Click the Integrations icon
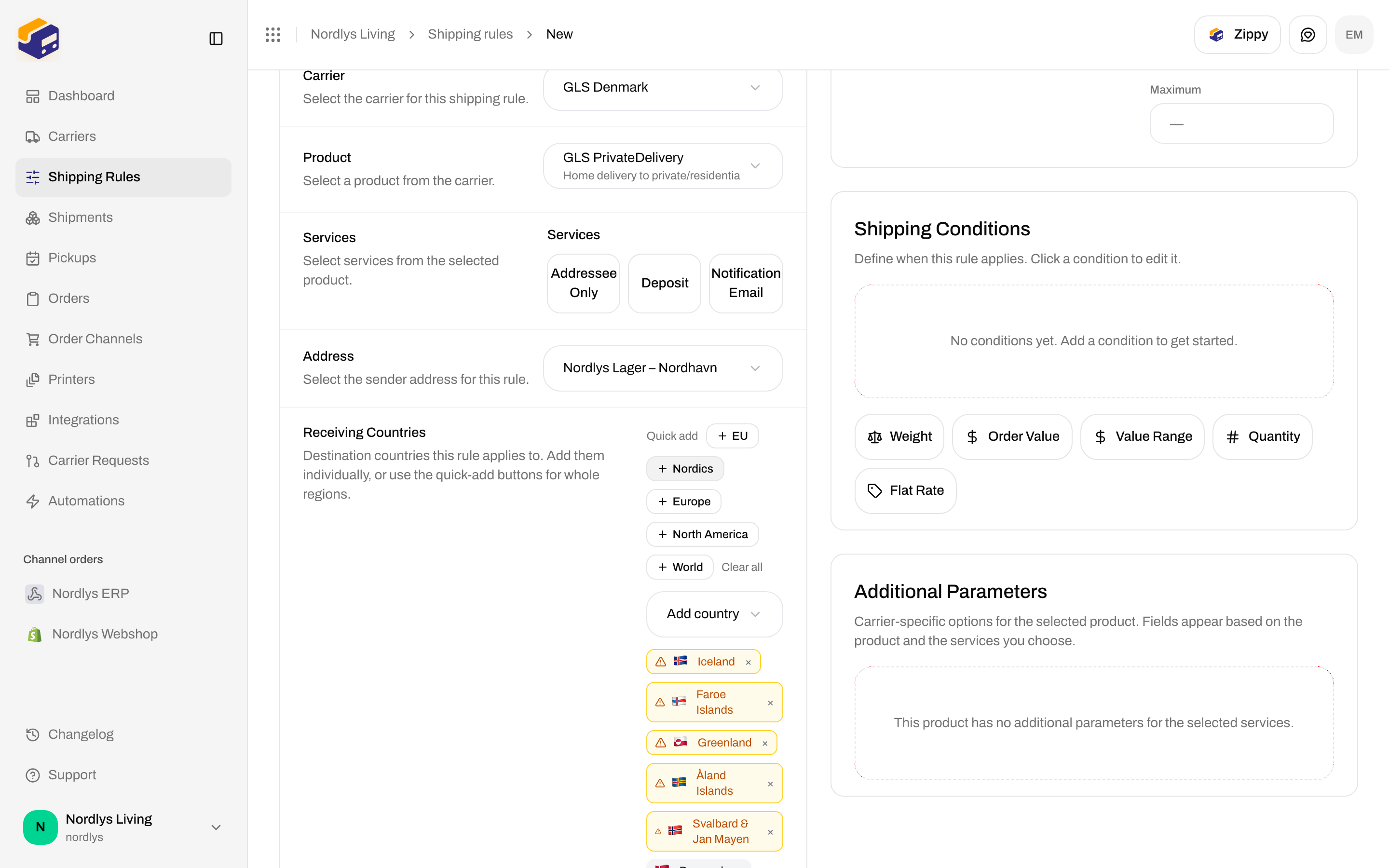The width and height of the screenshot is (1389, 868). click(x=33, y=420)
